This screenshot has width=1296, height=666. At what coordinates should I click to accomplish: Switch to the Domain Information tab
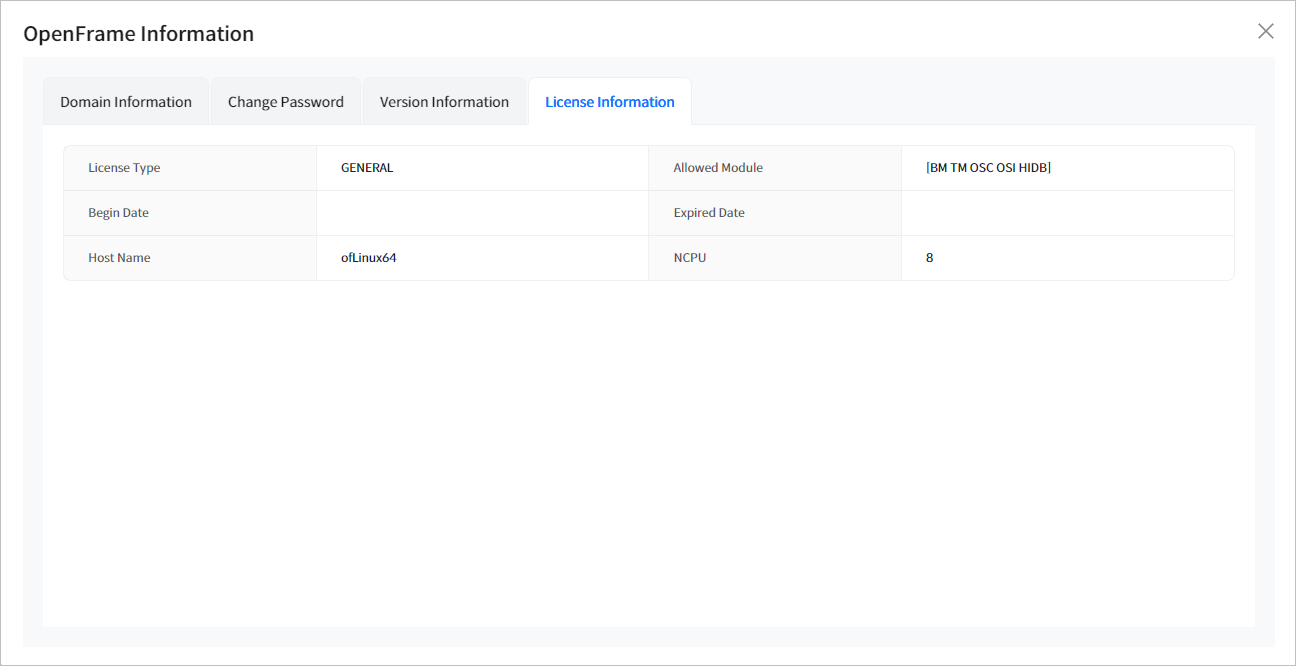126,102
